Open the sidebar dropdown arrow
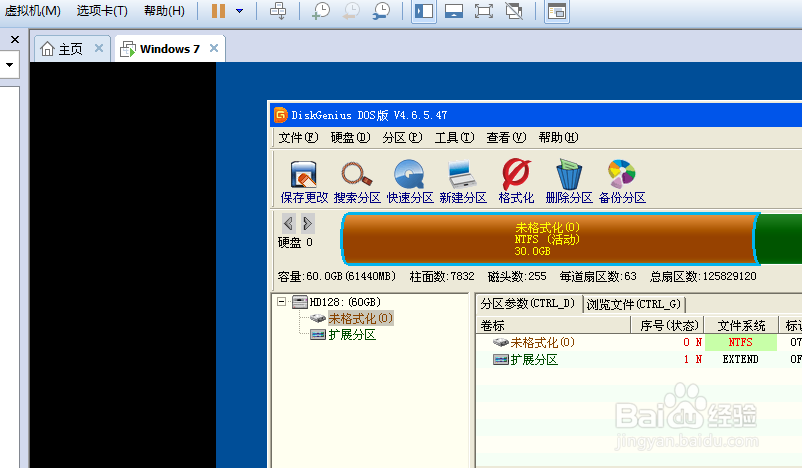This screenshot has height=468, width=802. click(x=9, y=65)
